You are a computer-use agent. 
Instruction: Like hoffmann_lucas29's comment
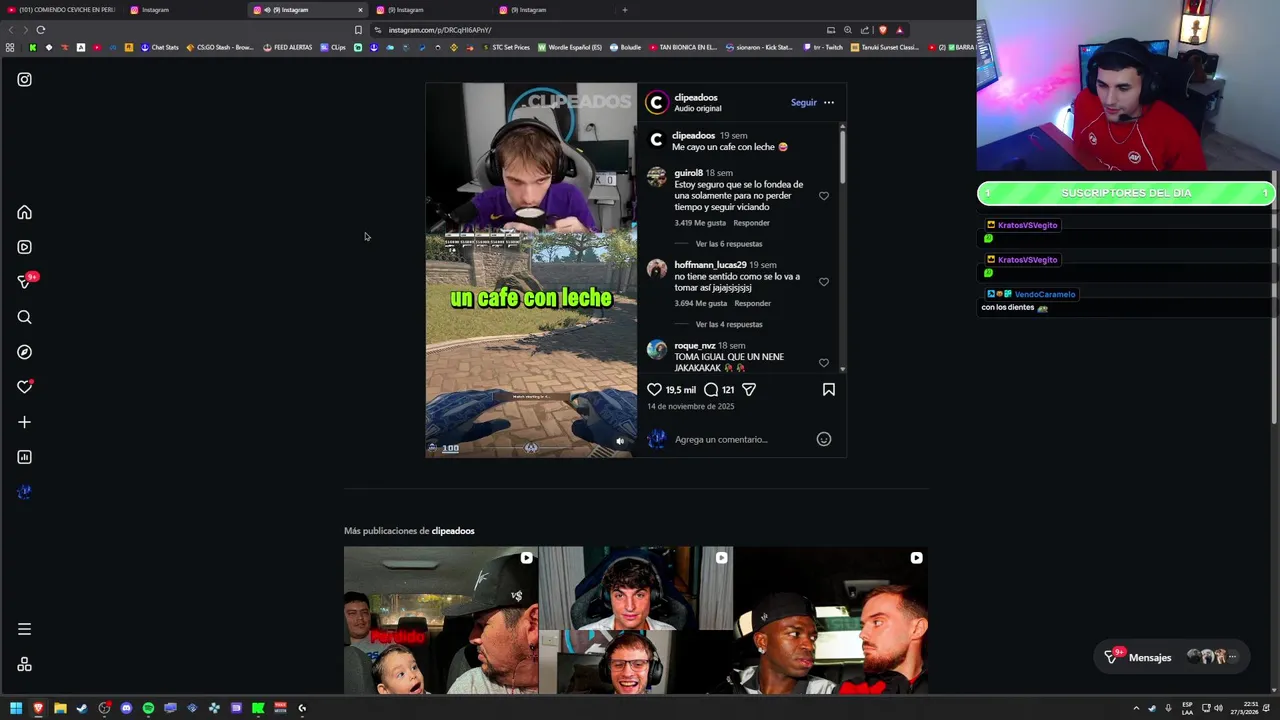(824, 282)
